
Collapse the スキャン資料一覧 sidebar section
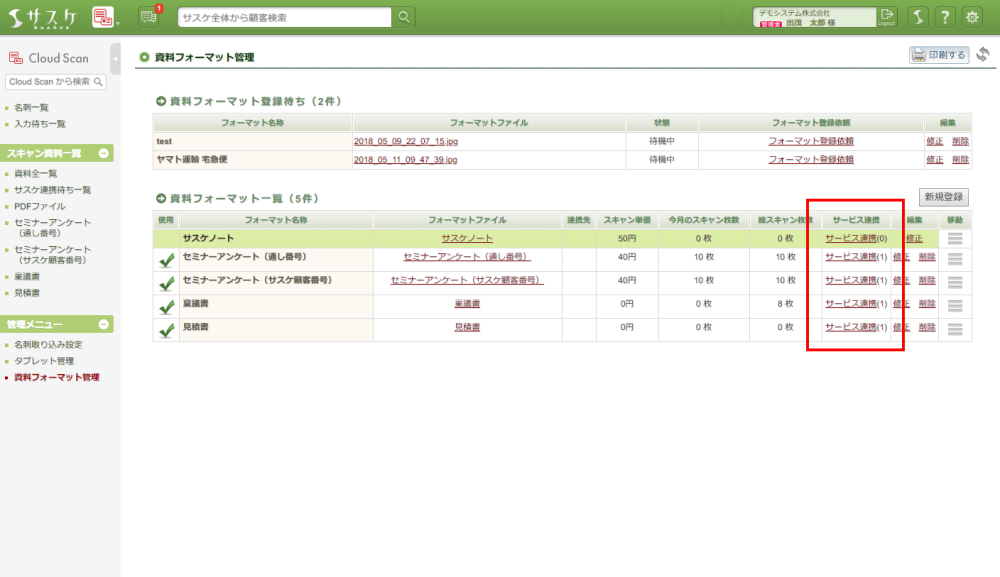(x=104, y=153)
